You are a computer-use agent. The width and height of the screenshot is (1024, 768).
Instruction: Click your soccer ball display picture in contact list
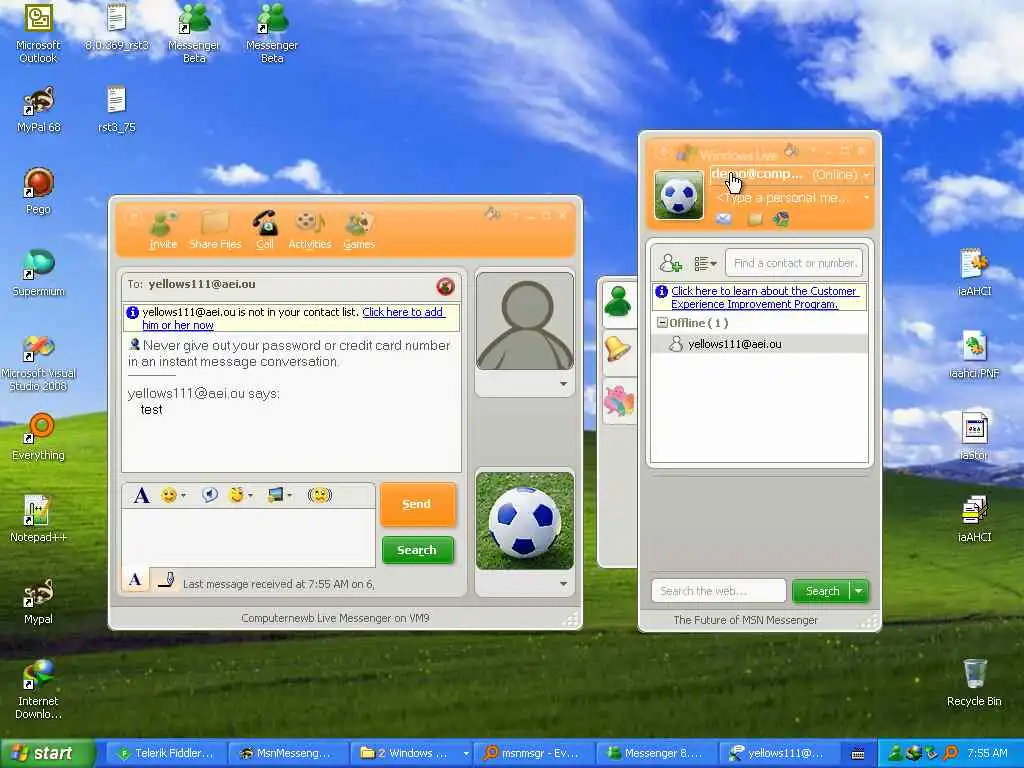pyautogui.click(x=679, y=195)
